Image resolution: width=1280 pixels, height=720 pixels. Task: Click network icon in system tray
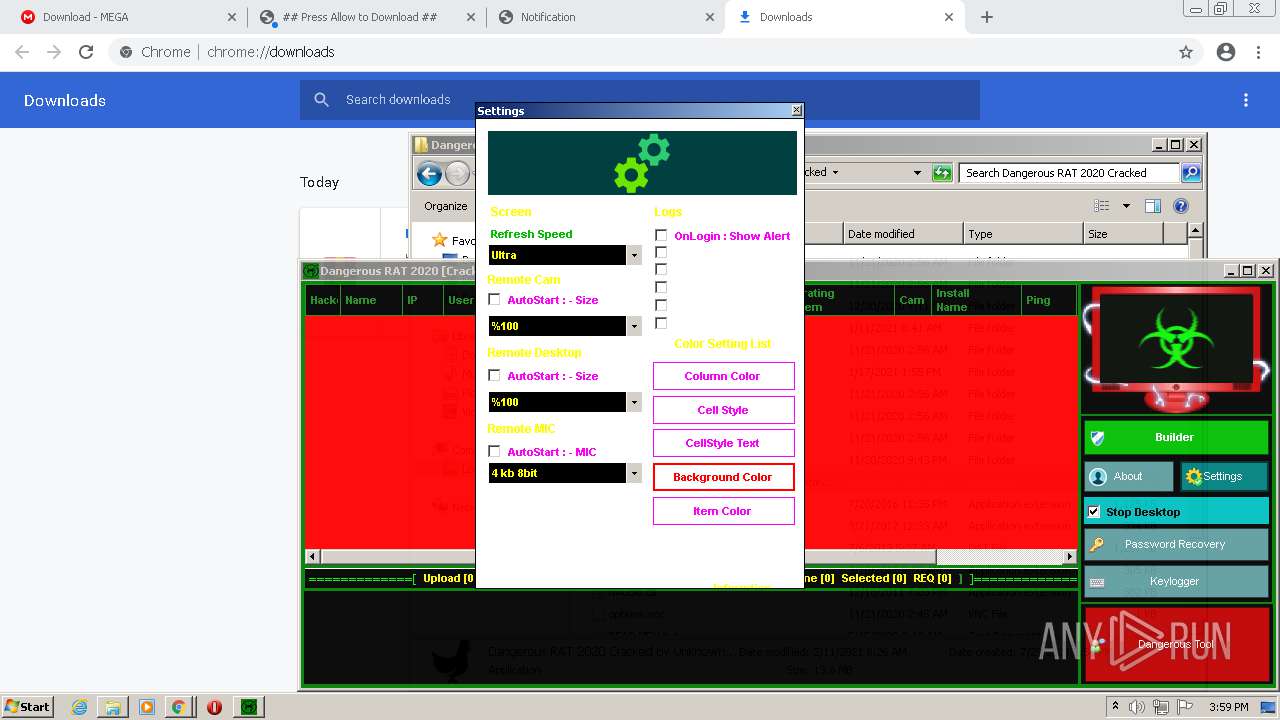tap(1160, 707)
